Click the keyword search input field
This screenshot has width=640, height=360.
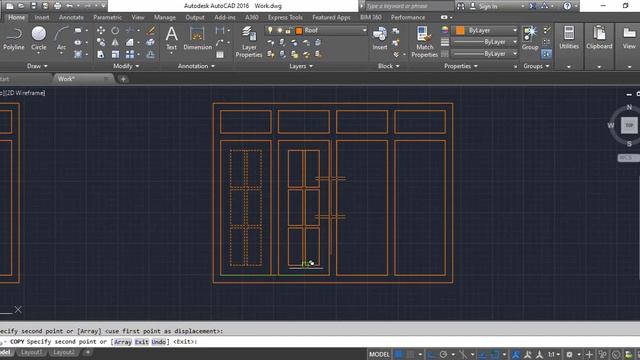click(x=409, y=6)
